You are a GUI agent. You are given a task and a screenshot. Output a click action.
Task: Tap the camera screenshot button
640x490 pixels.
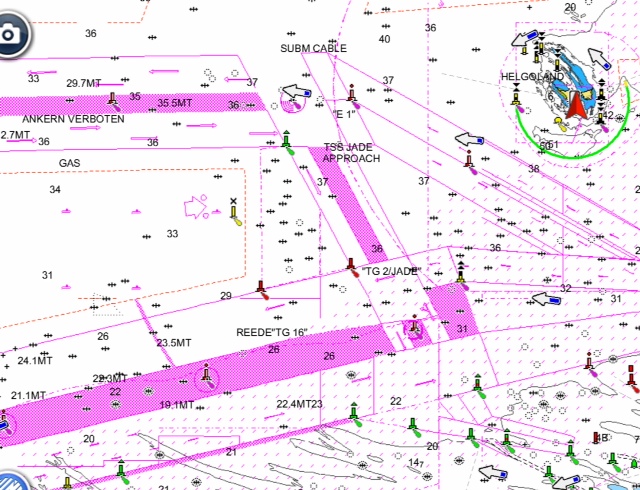pos(11,33)
